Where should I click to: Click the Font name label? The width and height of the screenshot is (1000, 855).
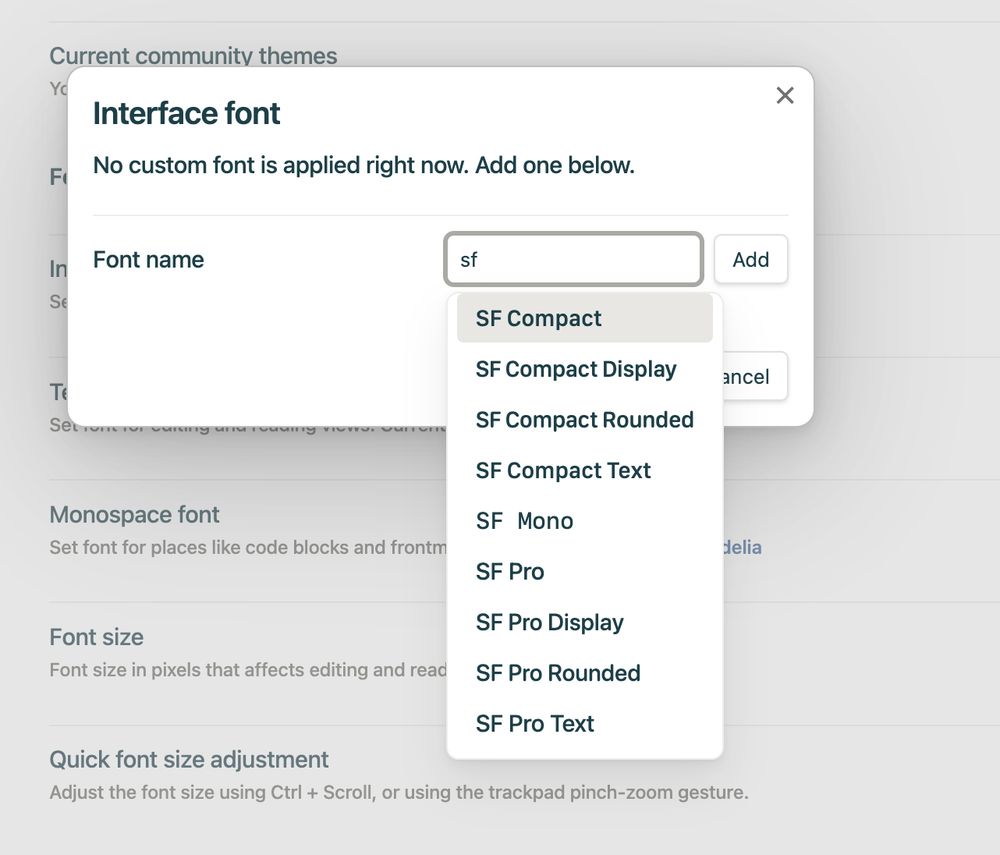point(149,259)
